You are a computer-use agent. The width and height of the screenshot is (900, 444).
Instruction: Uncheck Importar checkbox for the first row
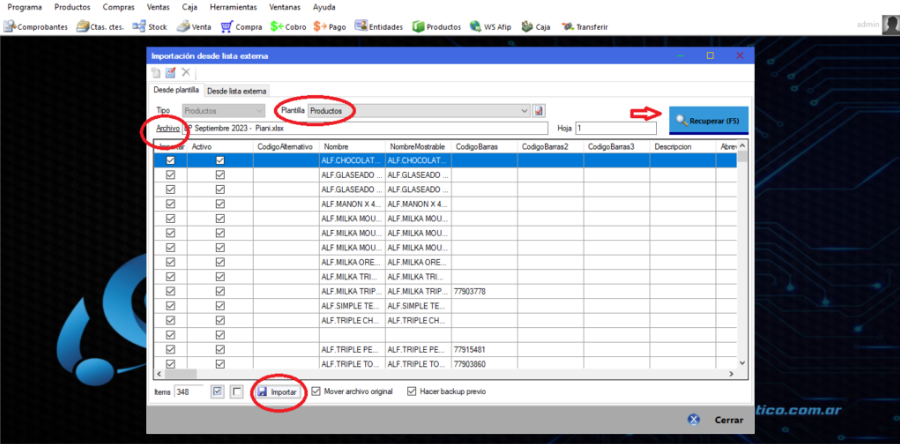[x=170, y=160]
